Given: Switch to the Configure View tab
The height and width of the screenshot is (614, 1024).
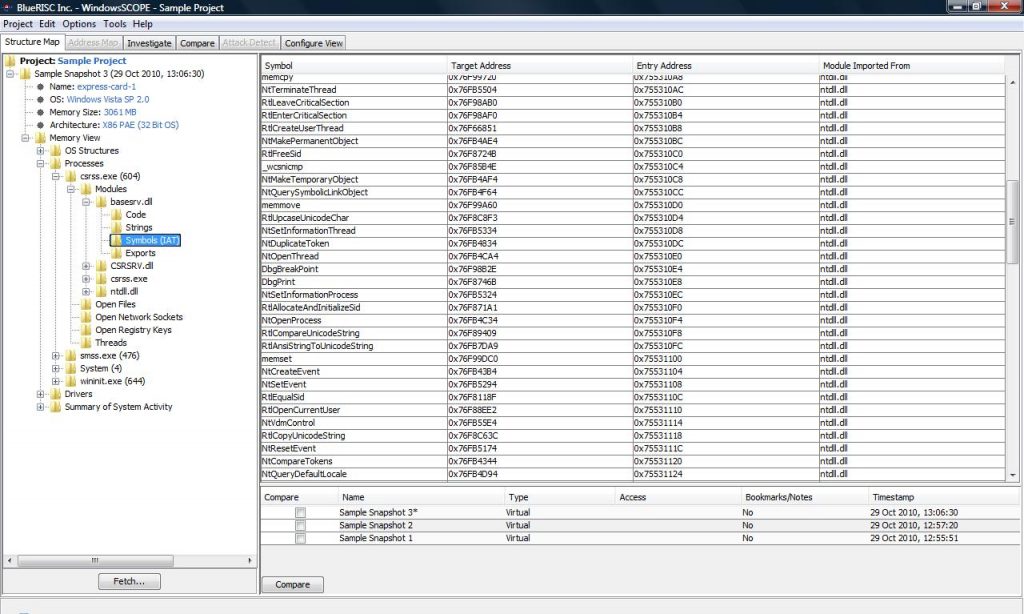Looking at the screenshot, I should [x=313, y=43].
